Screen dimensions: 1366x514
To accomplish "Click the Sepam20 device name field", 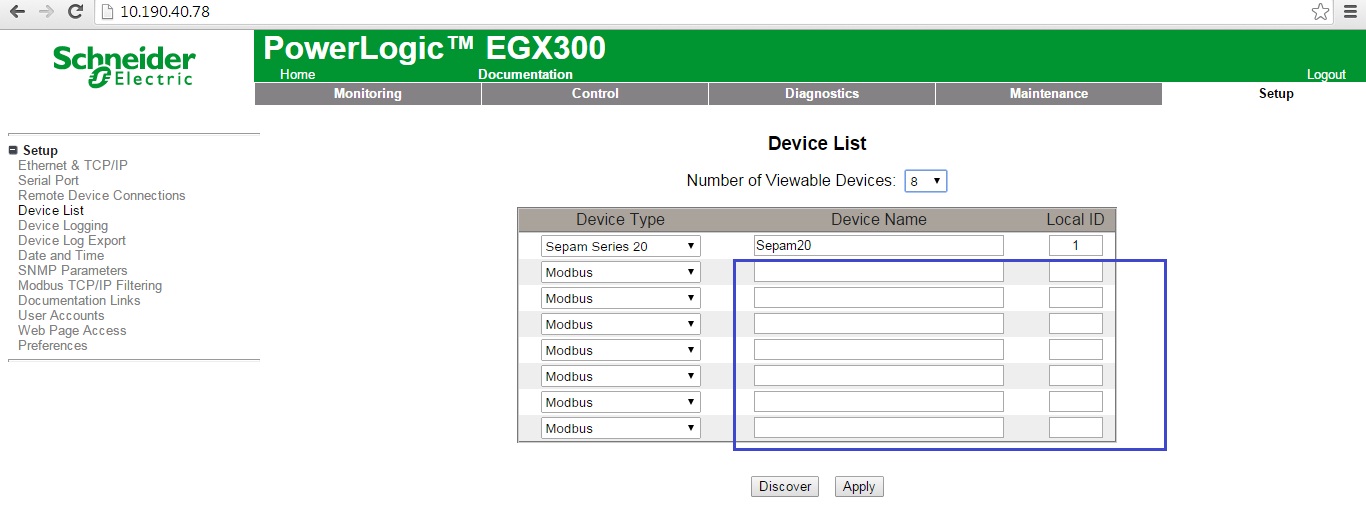I will click(x=878, y=246).
